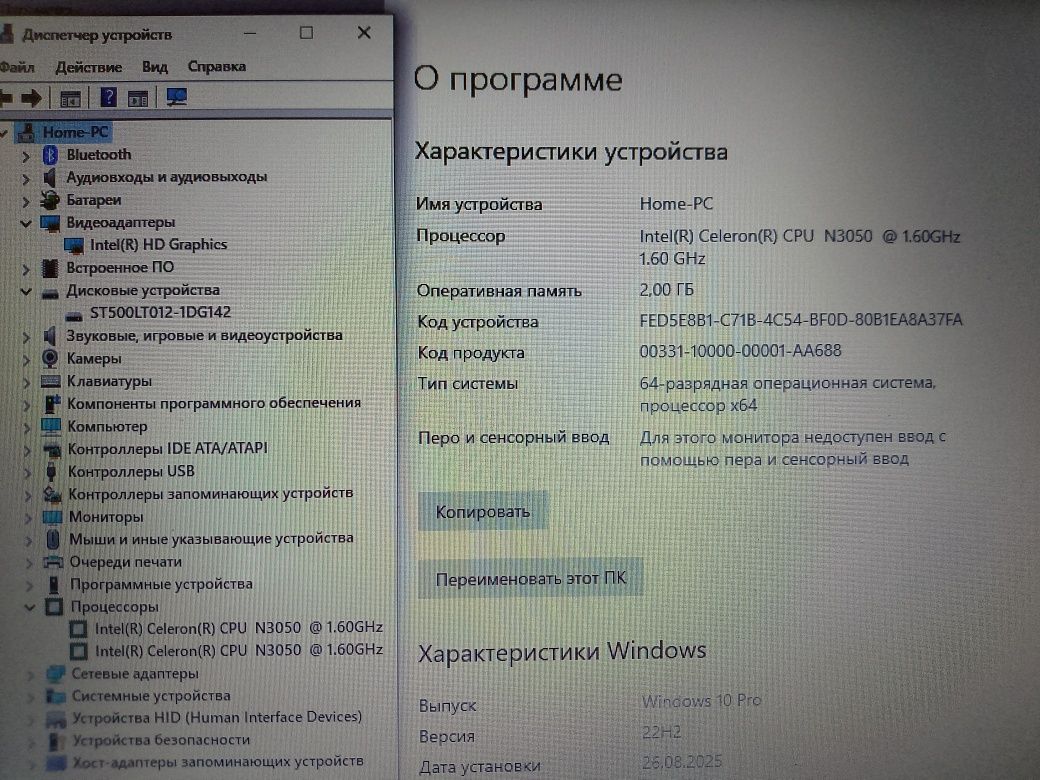The image size is (1040, 780).
Task: Expand the Bluetooth node
Action: point(25,156)
